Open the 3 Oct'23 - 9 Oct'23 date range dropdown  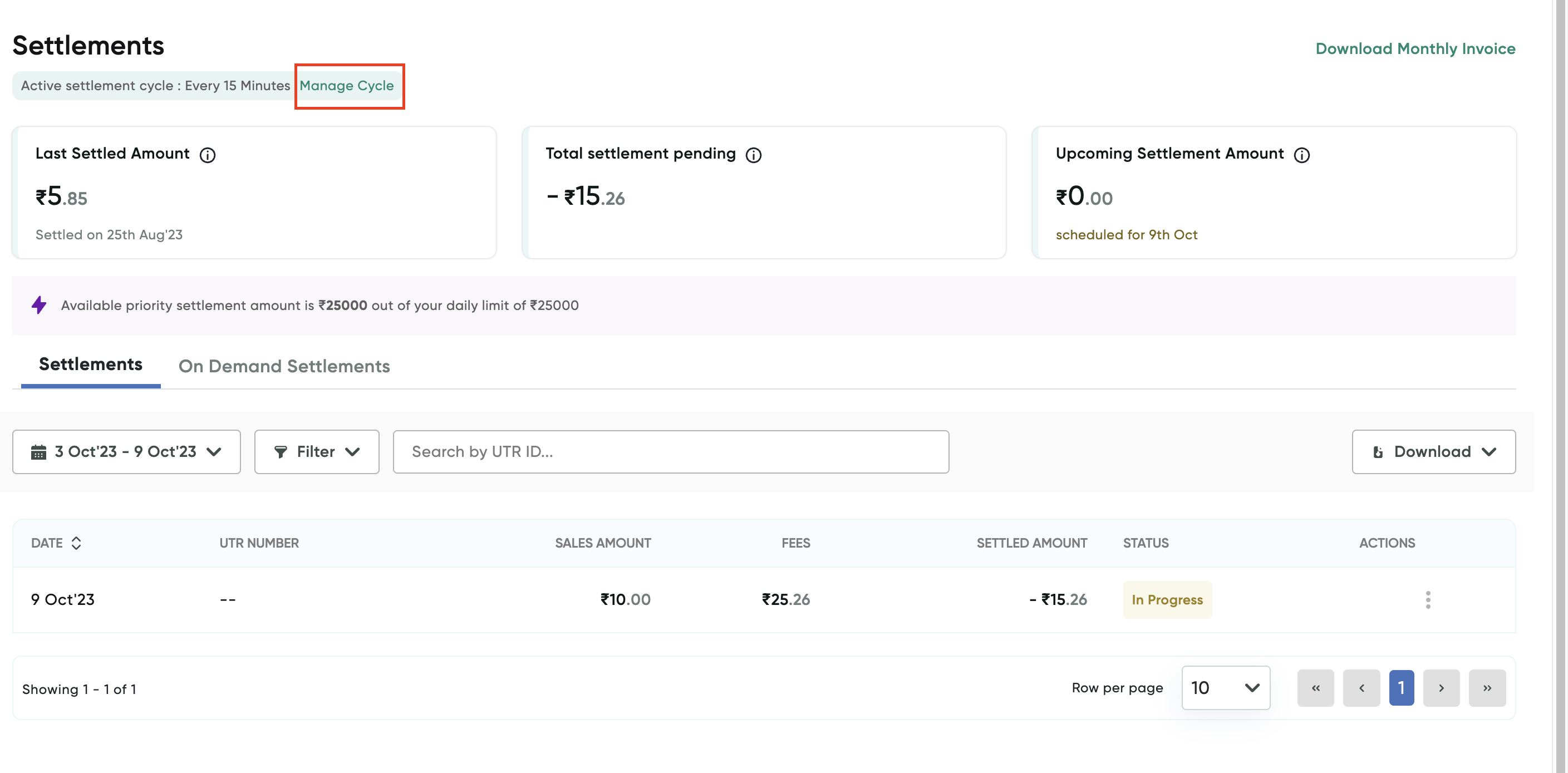[x=126, y=452]
